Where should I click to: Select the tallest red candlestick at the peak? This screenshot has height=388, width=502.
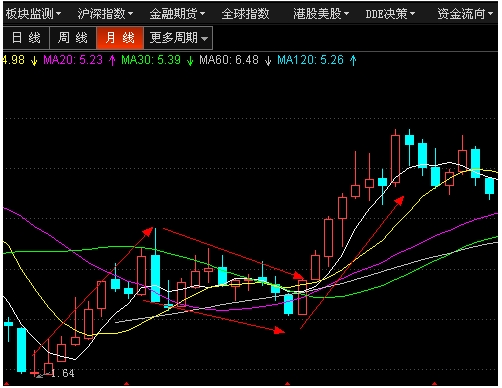click(x=395, y=158)
